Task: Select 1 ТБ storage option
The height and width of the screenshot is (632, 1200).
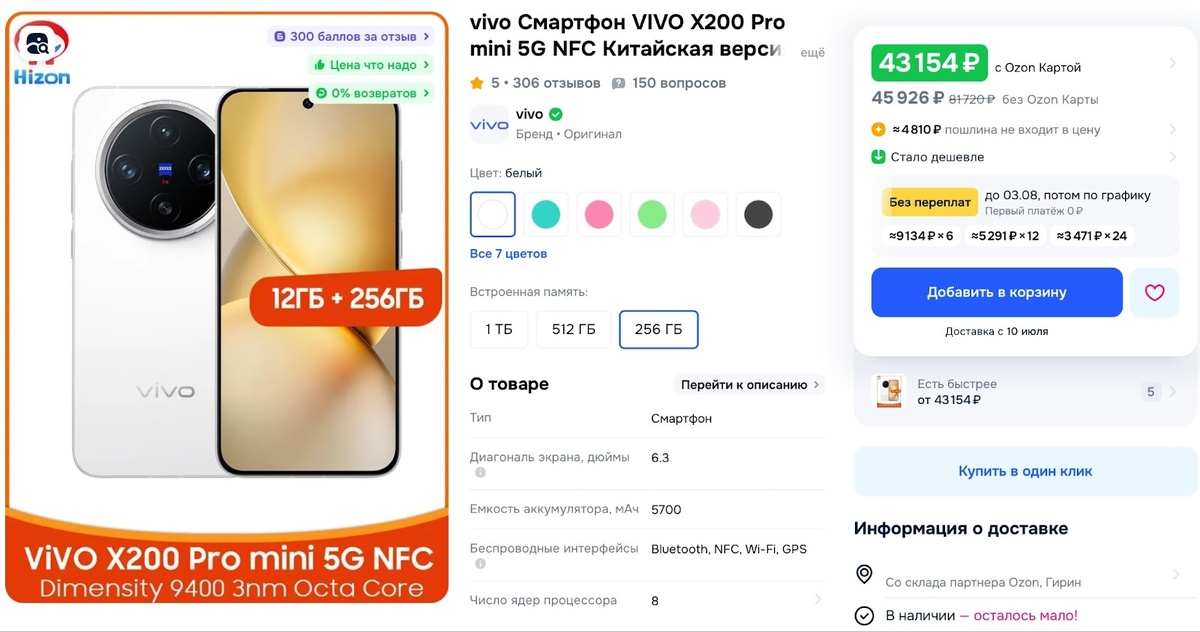Action: click(499, 329)
